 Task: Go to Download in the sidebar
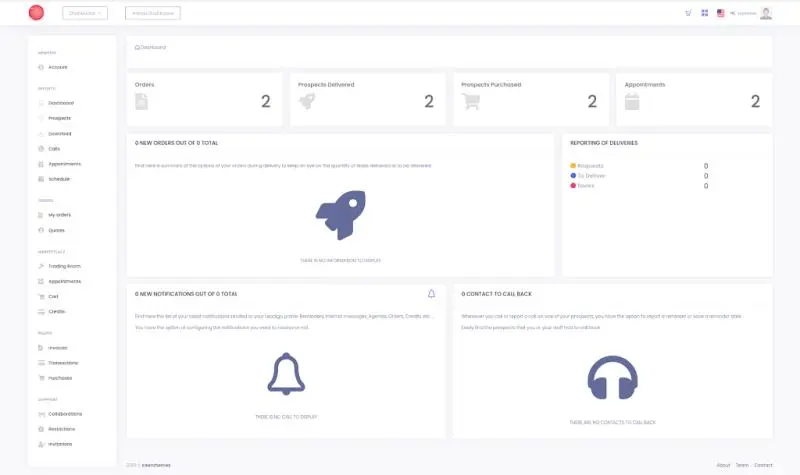pos(60,134)
